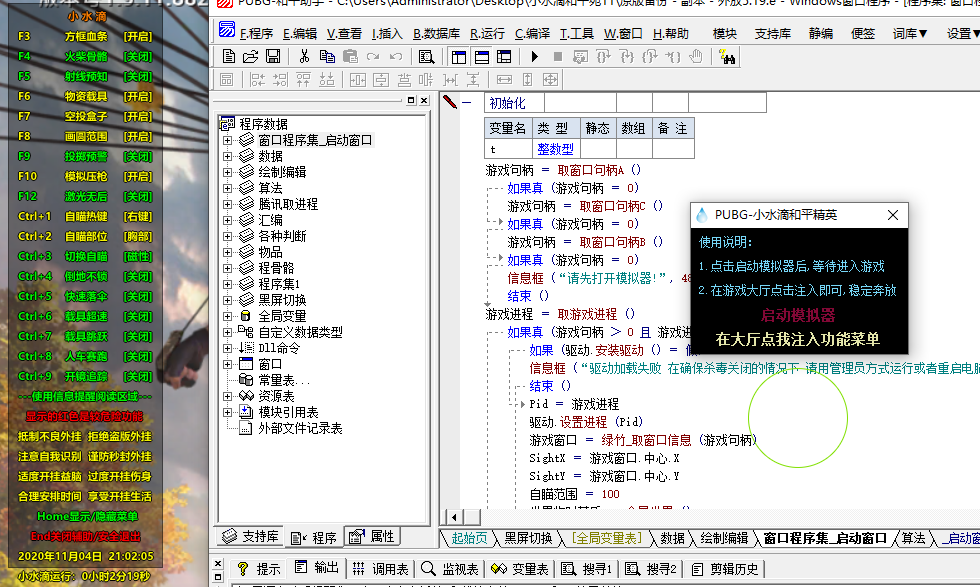Expand the 全局变量 tree node
Viewport: 980px width, 587px height.
(227, 316)
